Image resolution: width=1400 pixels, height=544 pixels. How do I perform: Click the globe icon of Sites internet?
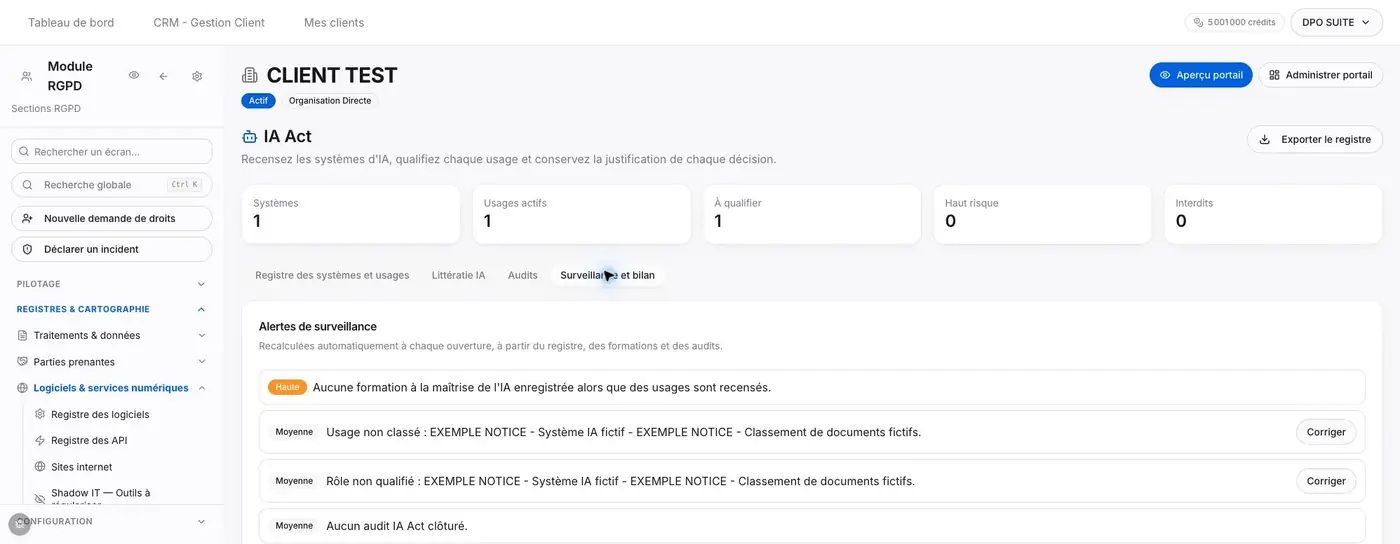40,467
